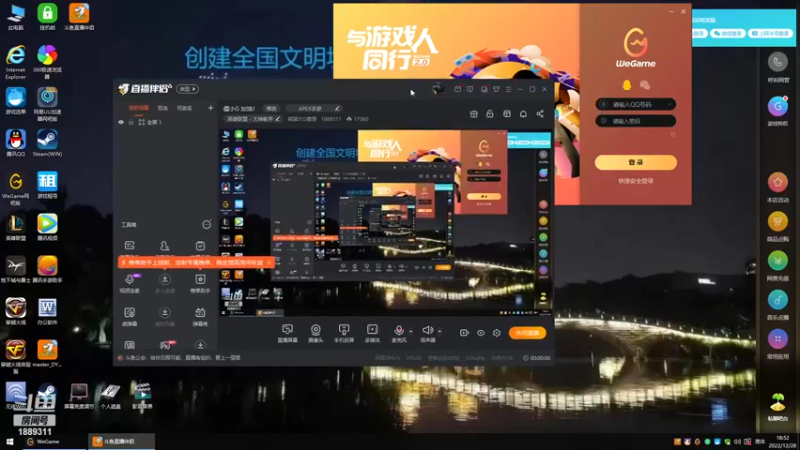The height and width of the screenshot is (450, 800).
Task: Focus the password field in WeGame
Action: pyautogui.click(x=636, y=121)
